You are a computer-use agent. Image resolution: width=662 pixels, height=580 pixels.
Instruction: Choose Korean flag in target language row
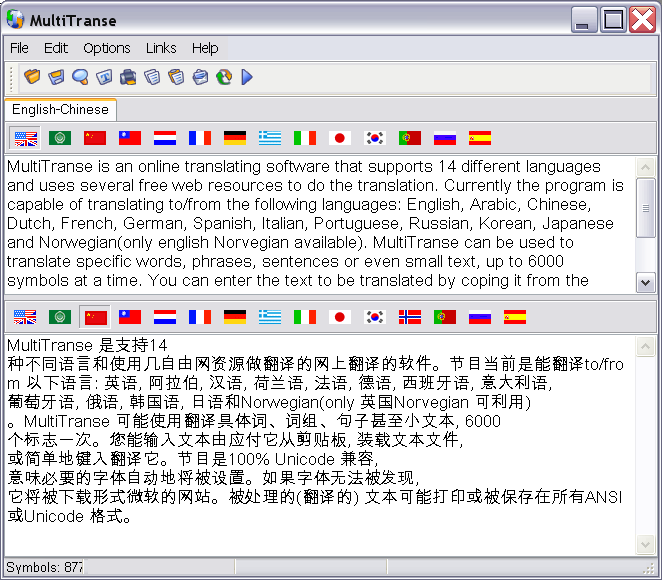(374, 317)
